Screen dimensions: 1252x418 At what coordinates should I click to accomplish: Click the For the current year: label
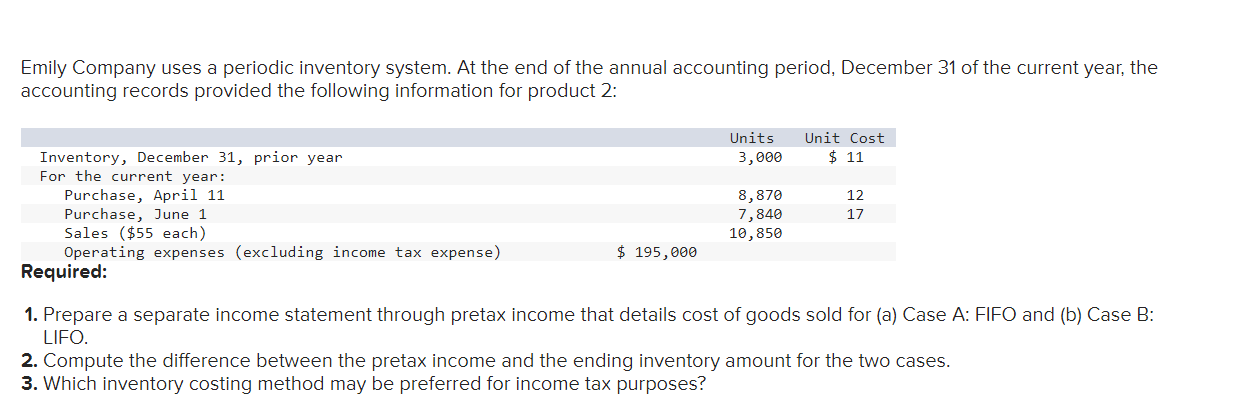(x=133, y=176)
